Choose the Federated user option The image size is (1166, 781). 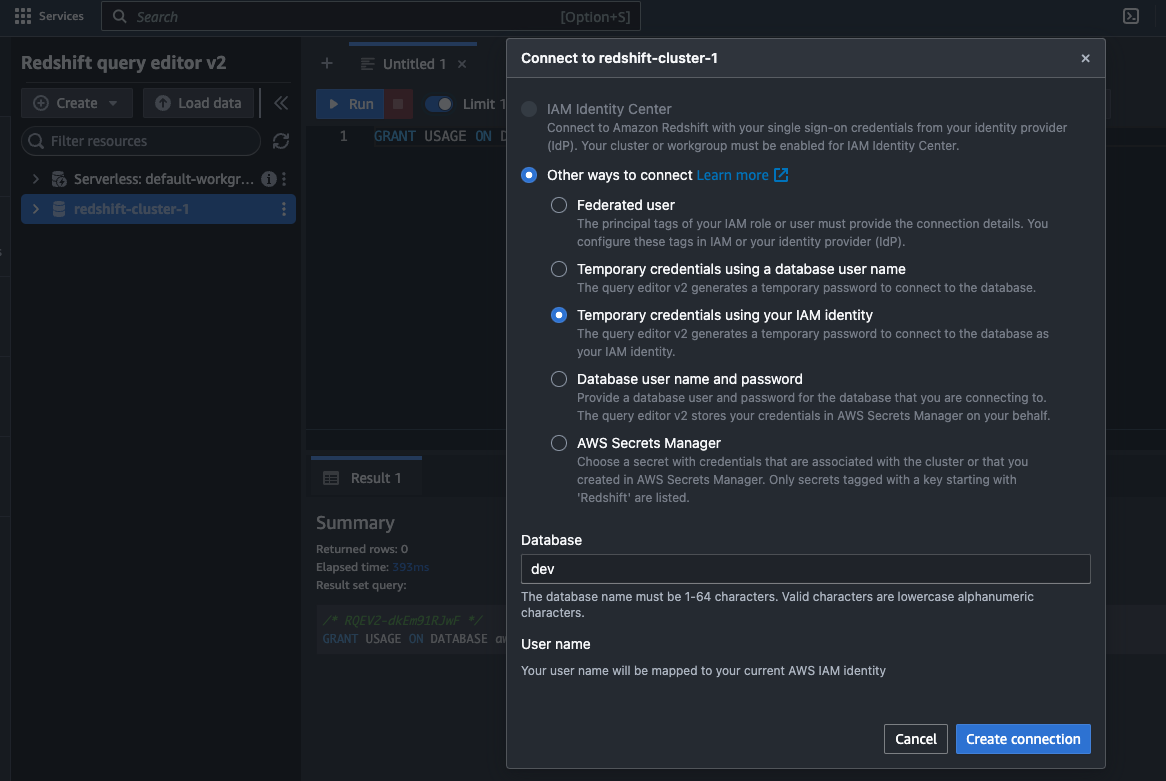click(x=558, y=205)
